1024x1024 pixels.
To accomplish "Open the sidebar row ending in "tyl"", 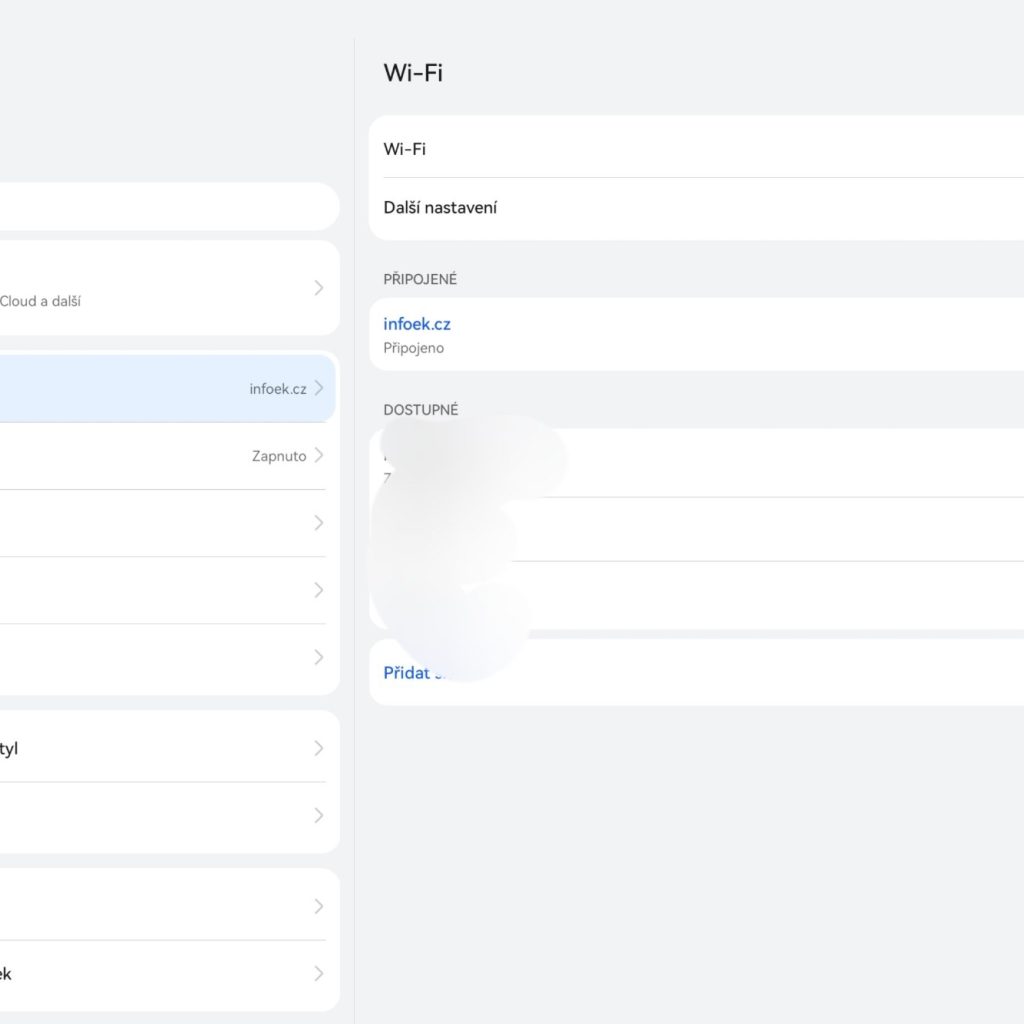I will (x=160, y=748).
